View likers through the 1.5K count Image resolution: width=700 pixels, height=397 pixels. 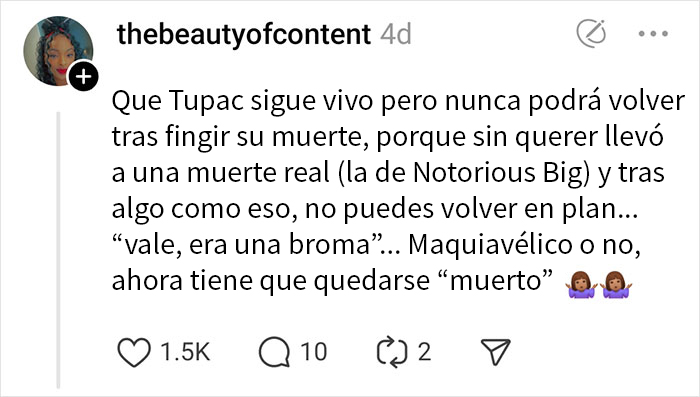tap(185, 352)
